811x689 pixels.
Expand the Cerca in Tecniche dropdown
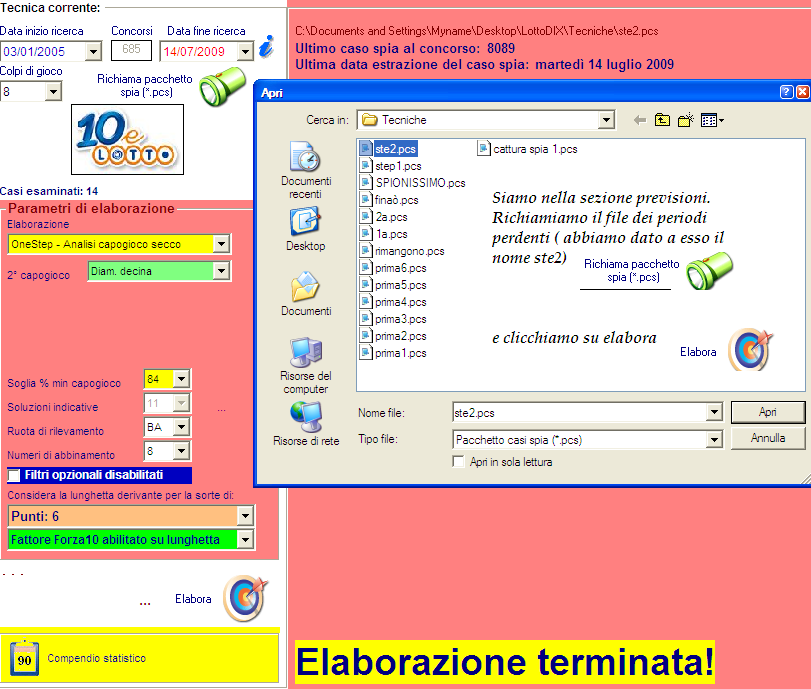(x=606, y=120)
